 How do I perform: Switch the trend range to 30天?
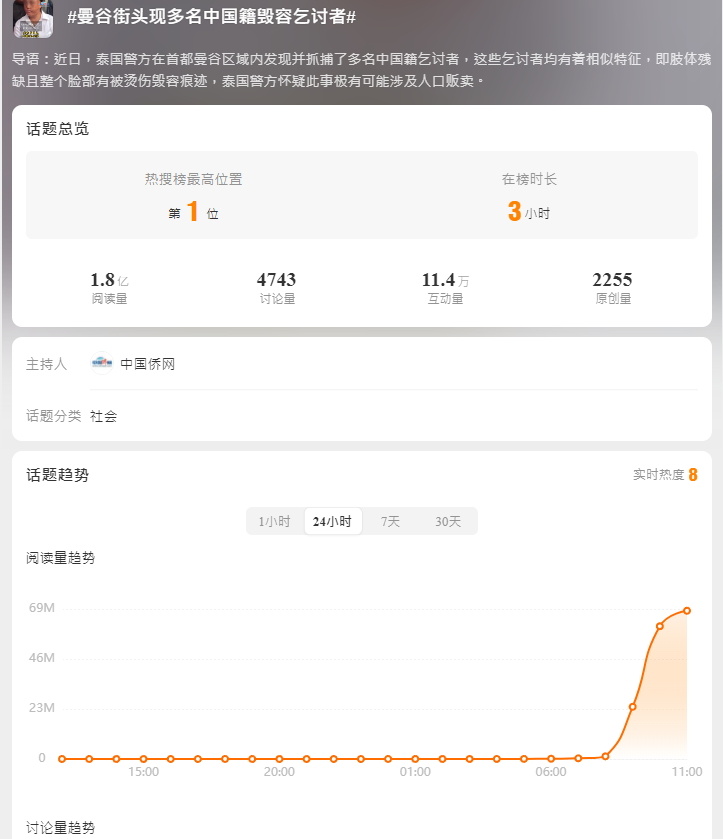[x=448, y=521]
